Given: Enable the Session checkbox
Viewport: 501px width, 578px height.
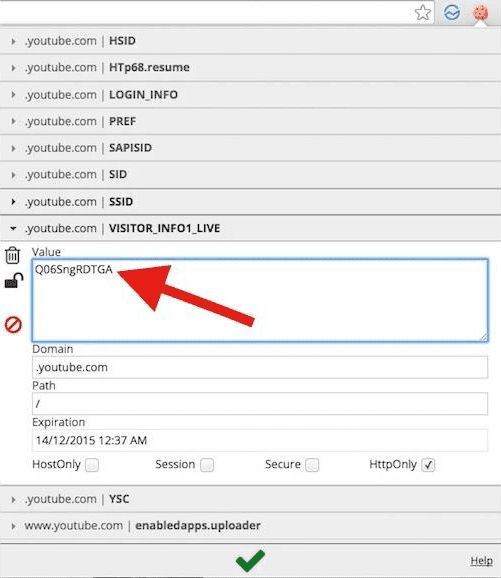Looking at the screenshot, I should click(207, 465).
